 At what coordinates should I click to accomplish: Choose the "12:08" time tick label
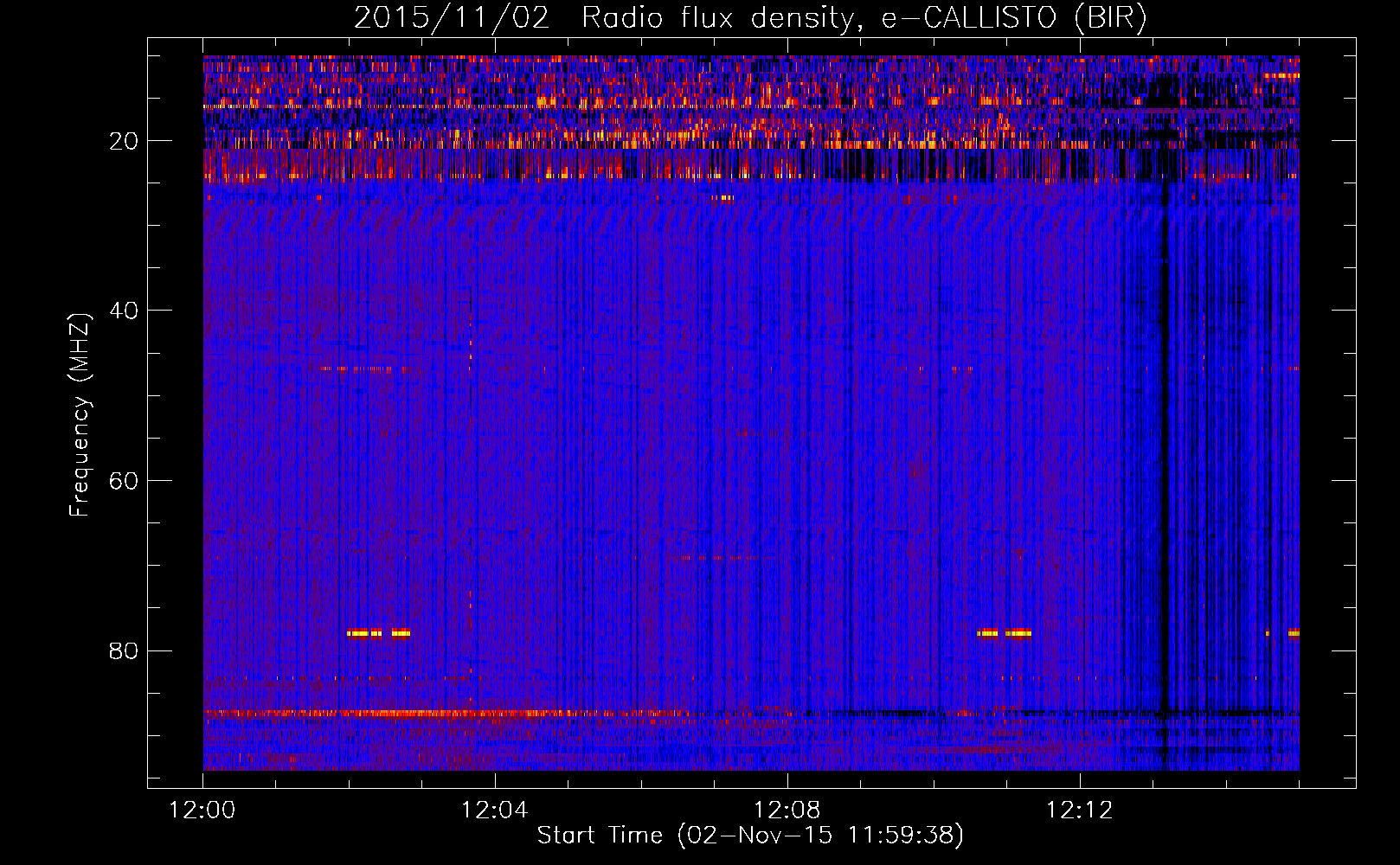point(787,811)
